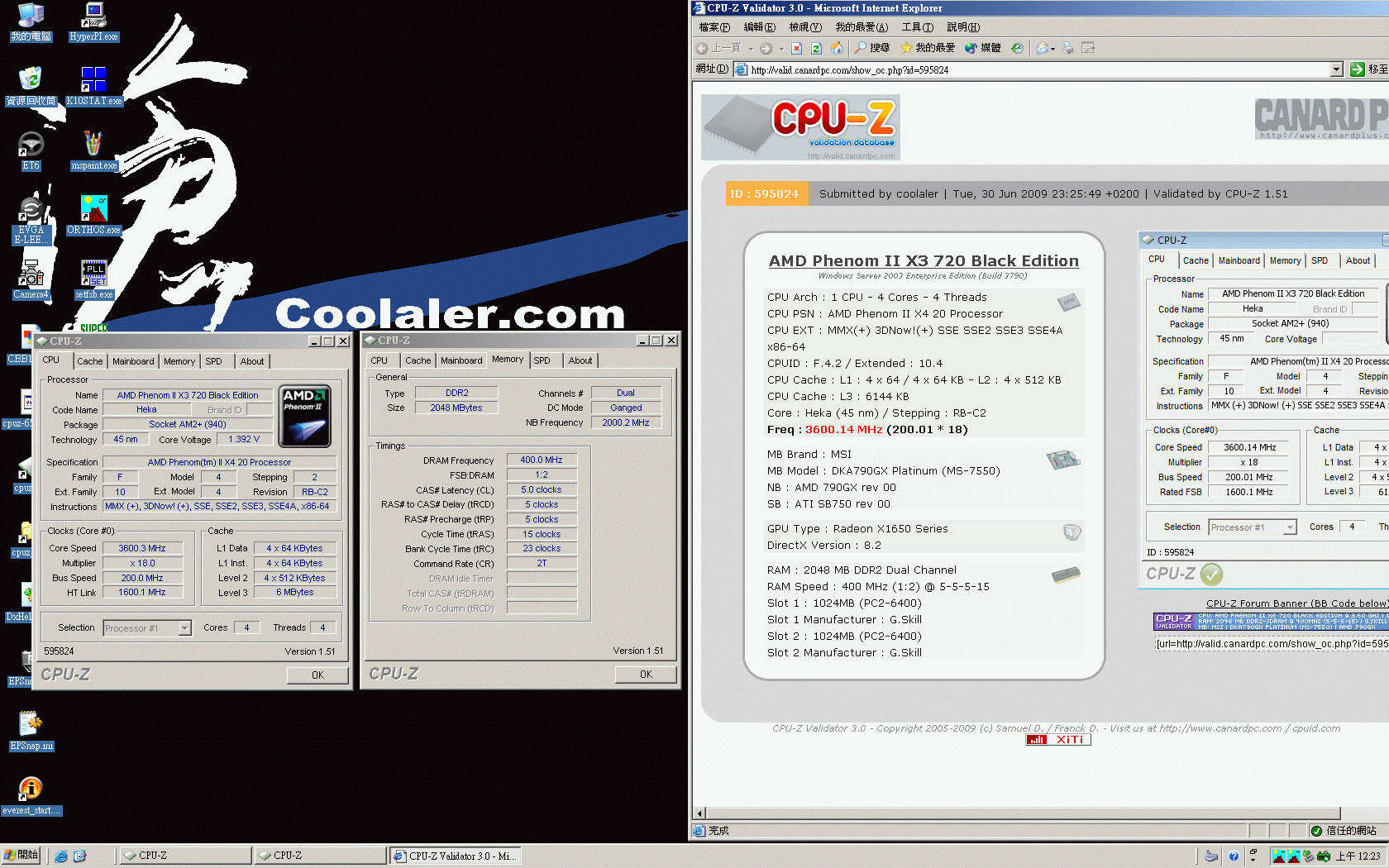Open the Back button history dropdown arrow
Screen dimensions: 1389x868
click(x=750, y=49)
